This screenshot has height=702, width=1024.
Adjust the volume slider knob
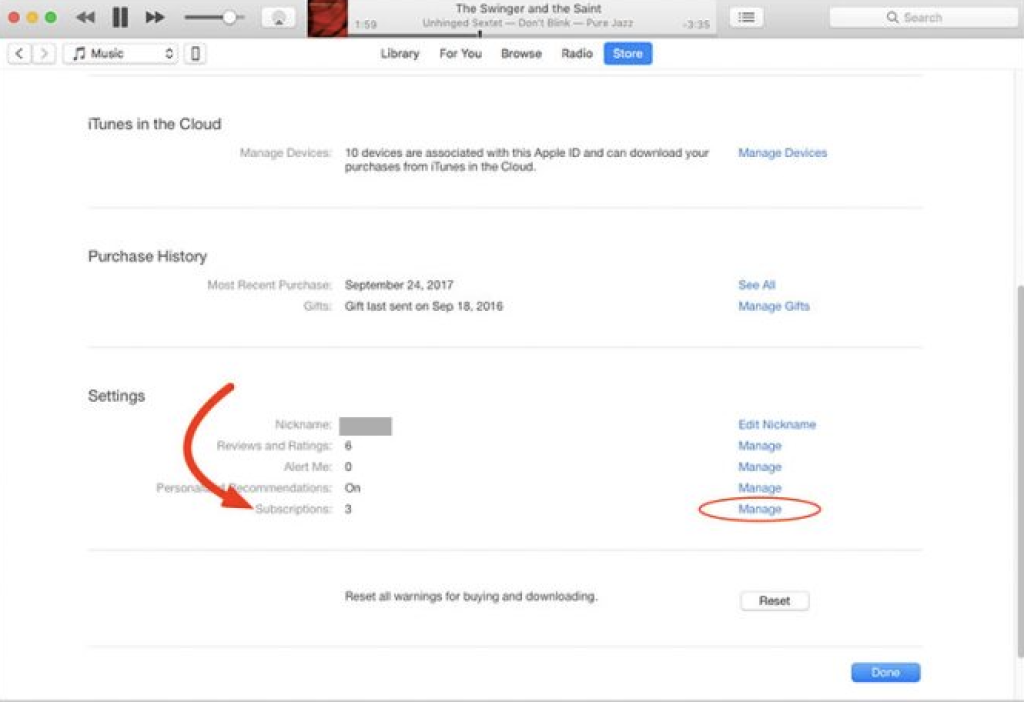[229, 18]
